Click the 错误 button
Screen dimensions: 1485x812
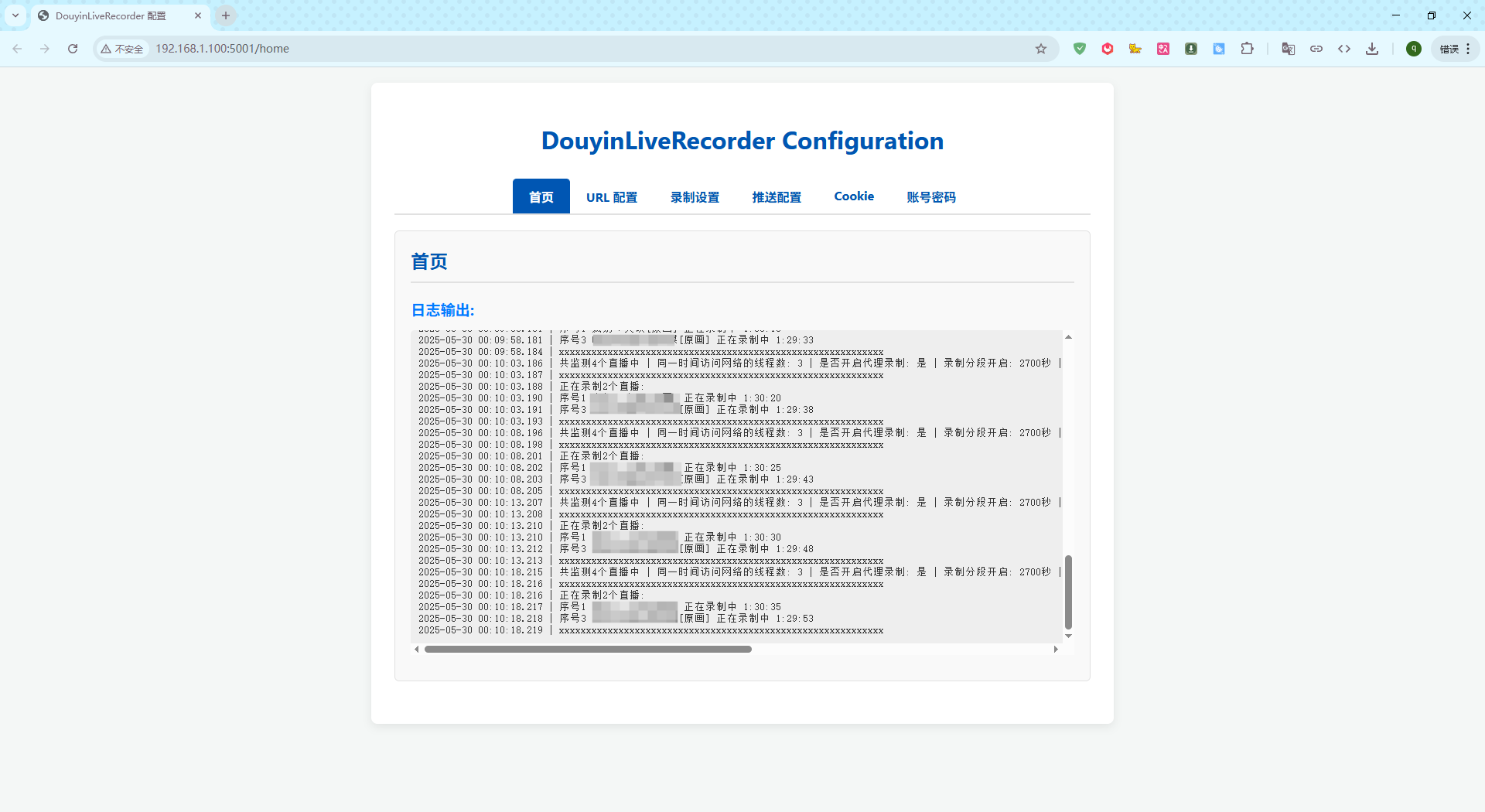(1449, 48)
